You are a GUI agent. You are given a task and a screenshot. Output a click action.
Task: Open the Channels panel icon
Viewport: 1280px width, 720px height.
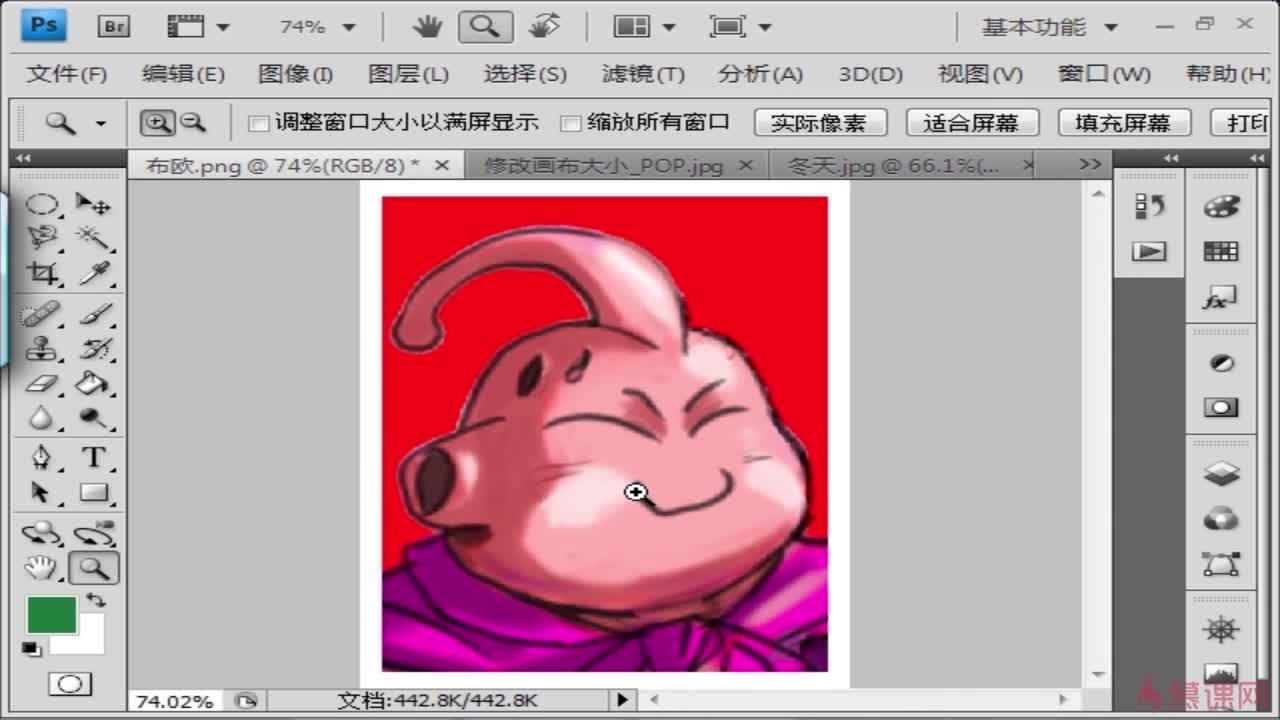[1221, 519]
